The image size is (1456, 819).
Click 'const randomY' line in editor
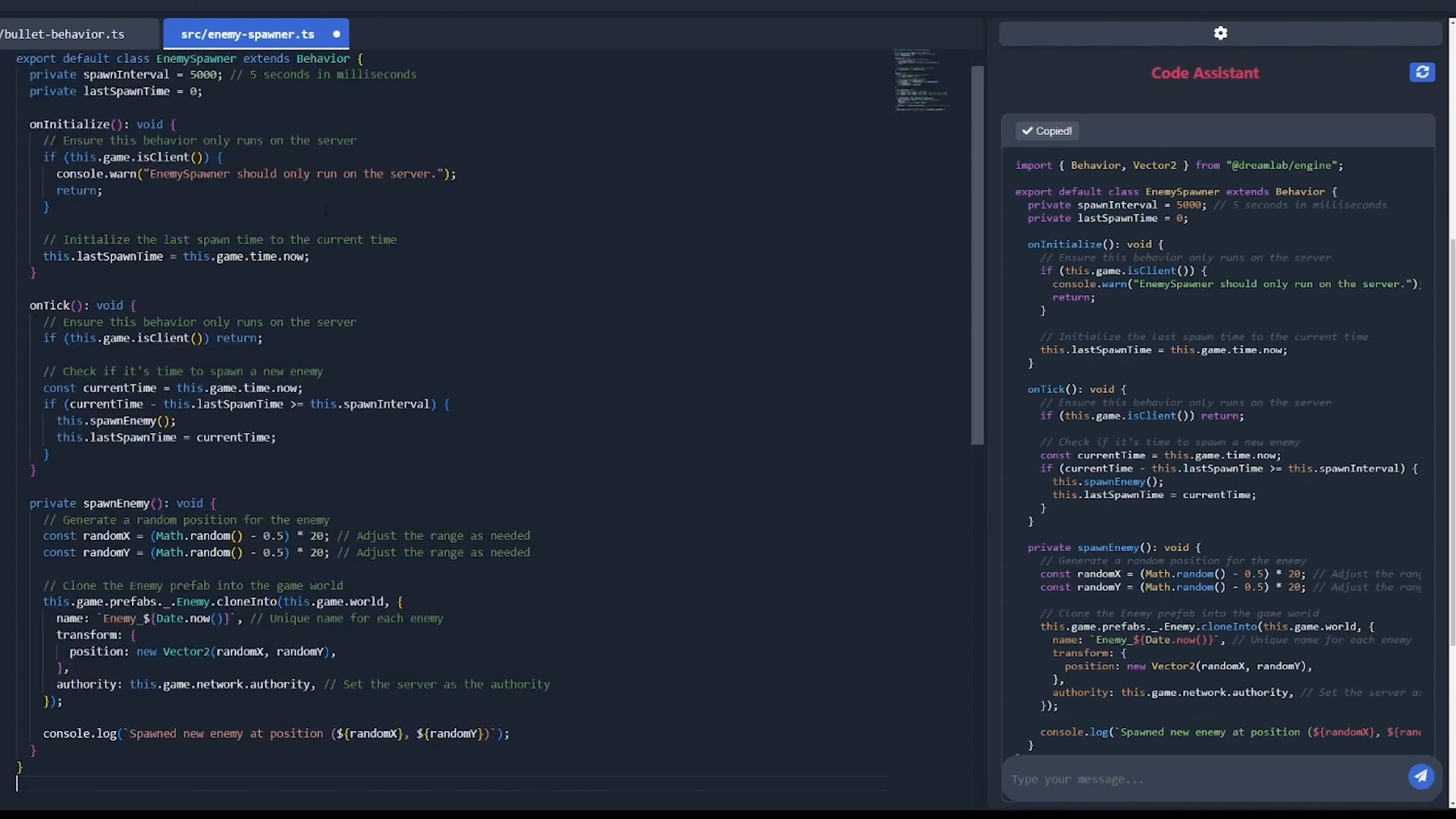coord(287,553)
